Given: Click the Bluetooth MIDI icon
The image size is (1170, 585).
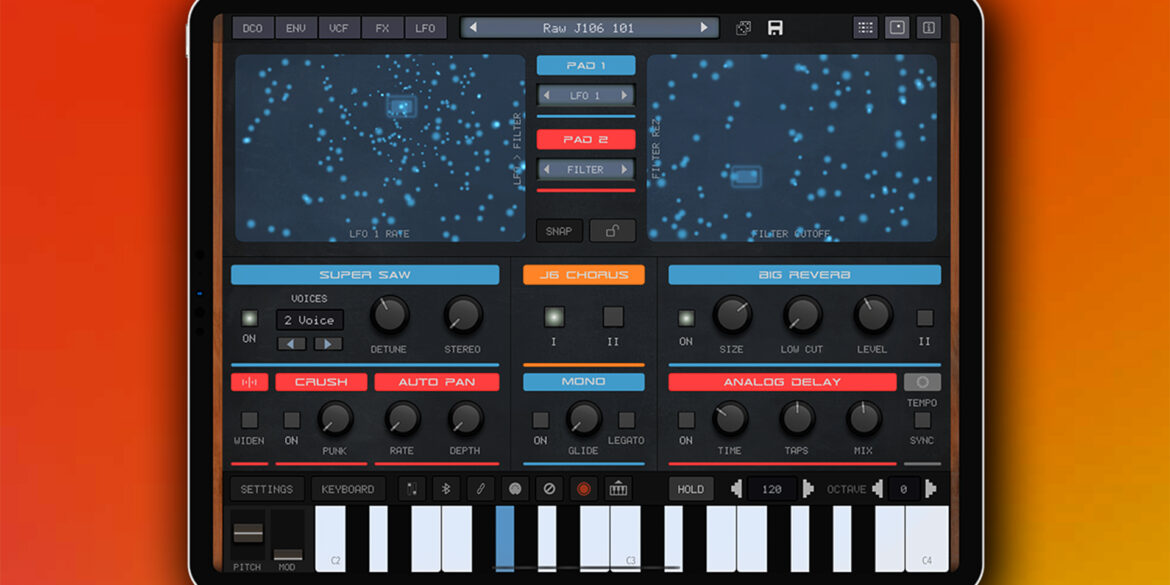Looking at the screenshot, I should 446,489.
